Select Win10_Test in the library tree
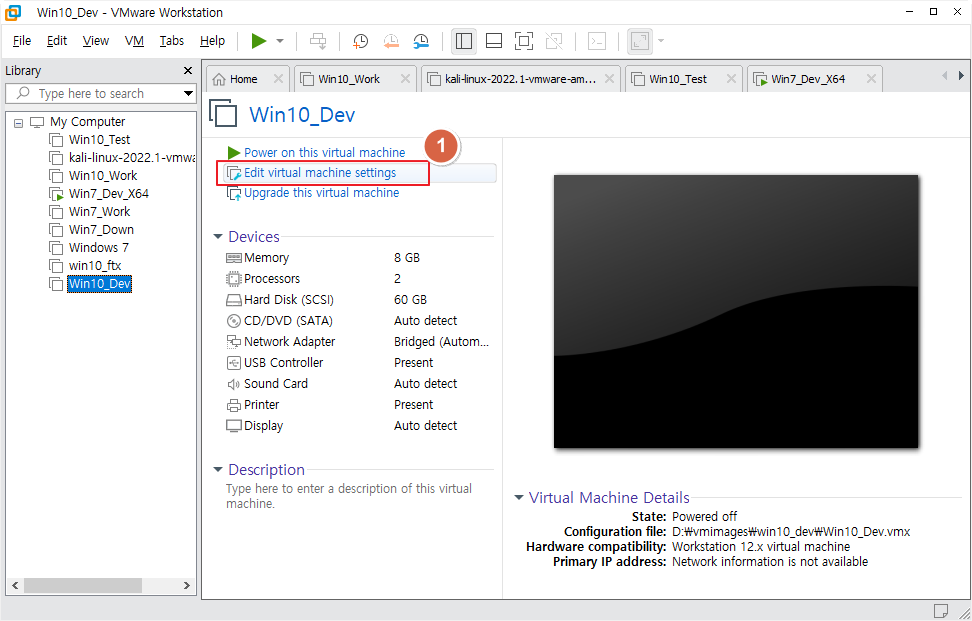Screen dimensions: 972x621 (x=100, y=139)
